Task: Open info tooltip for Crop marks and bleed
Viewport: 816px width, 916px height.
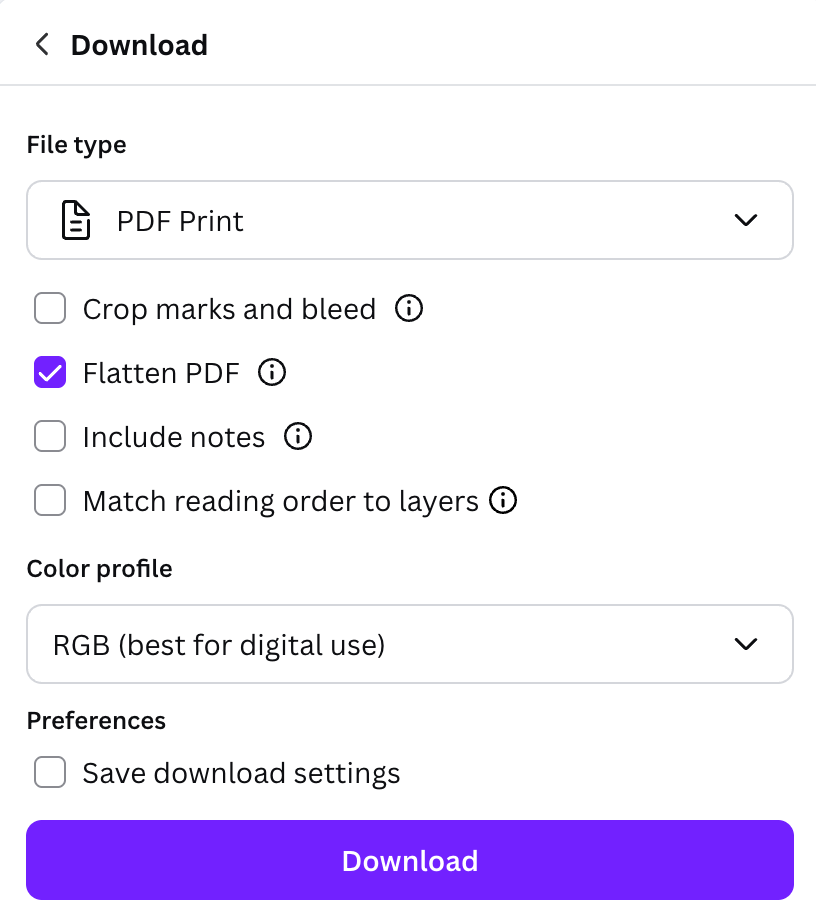Action: click(409, 309)
